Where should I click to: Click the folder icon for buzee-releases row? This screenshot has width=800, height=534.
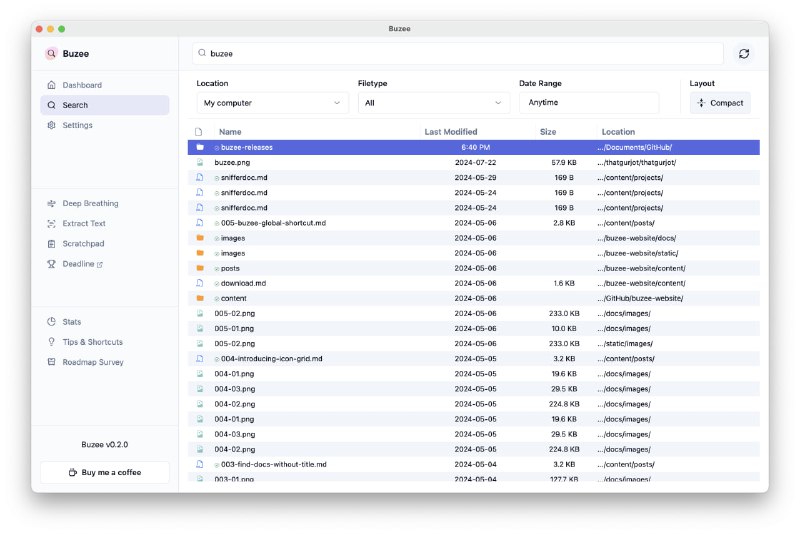200,147
